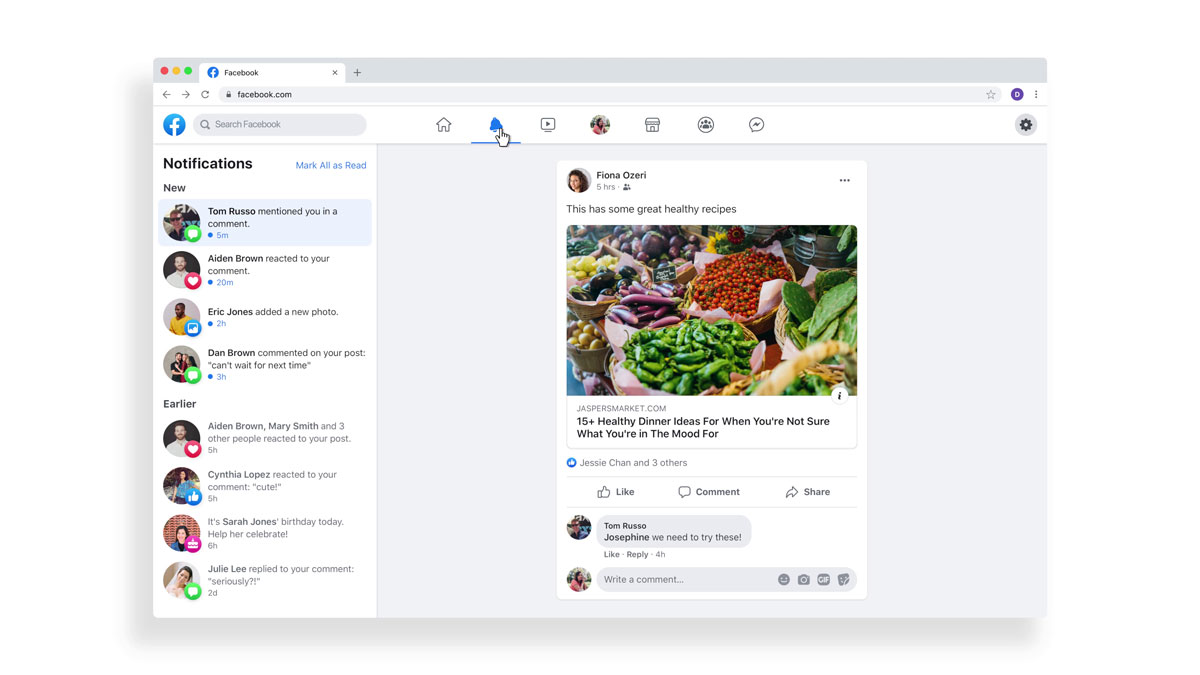1200x675 pixels.
Task: Open a new browser tab
Action: point(357,73)
